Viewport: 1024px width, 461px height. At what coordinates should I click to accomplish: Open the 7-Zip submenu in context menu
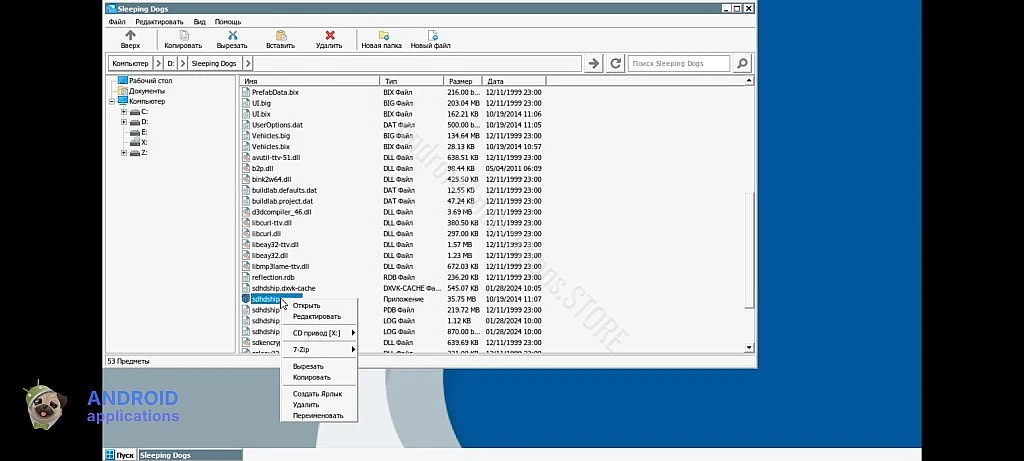point(319,350)
